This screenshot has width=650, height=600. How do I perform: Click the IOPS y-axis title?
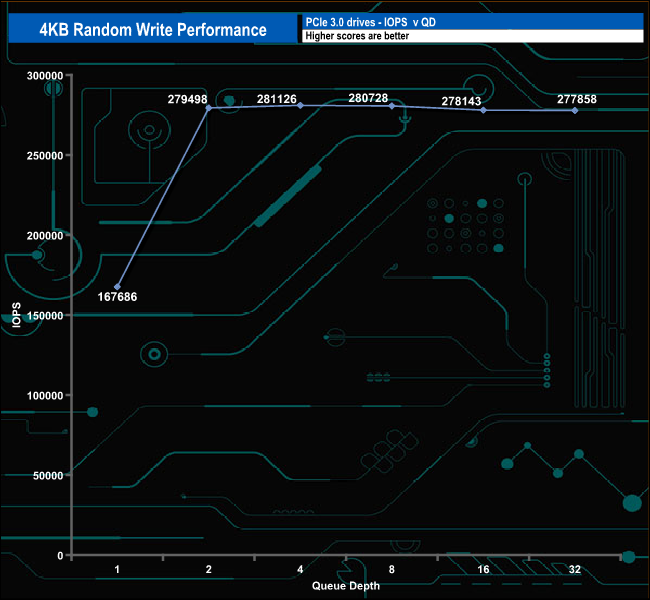coord(17,315)
